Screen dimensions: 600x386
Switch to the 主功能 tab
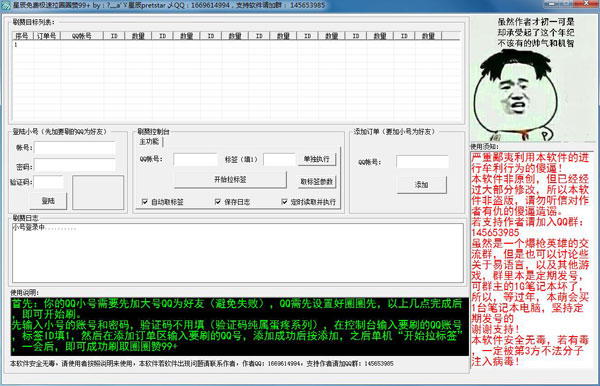149,142
